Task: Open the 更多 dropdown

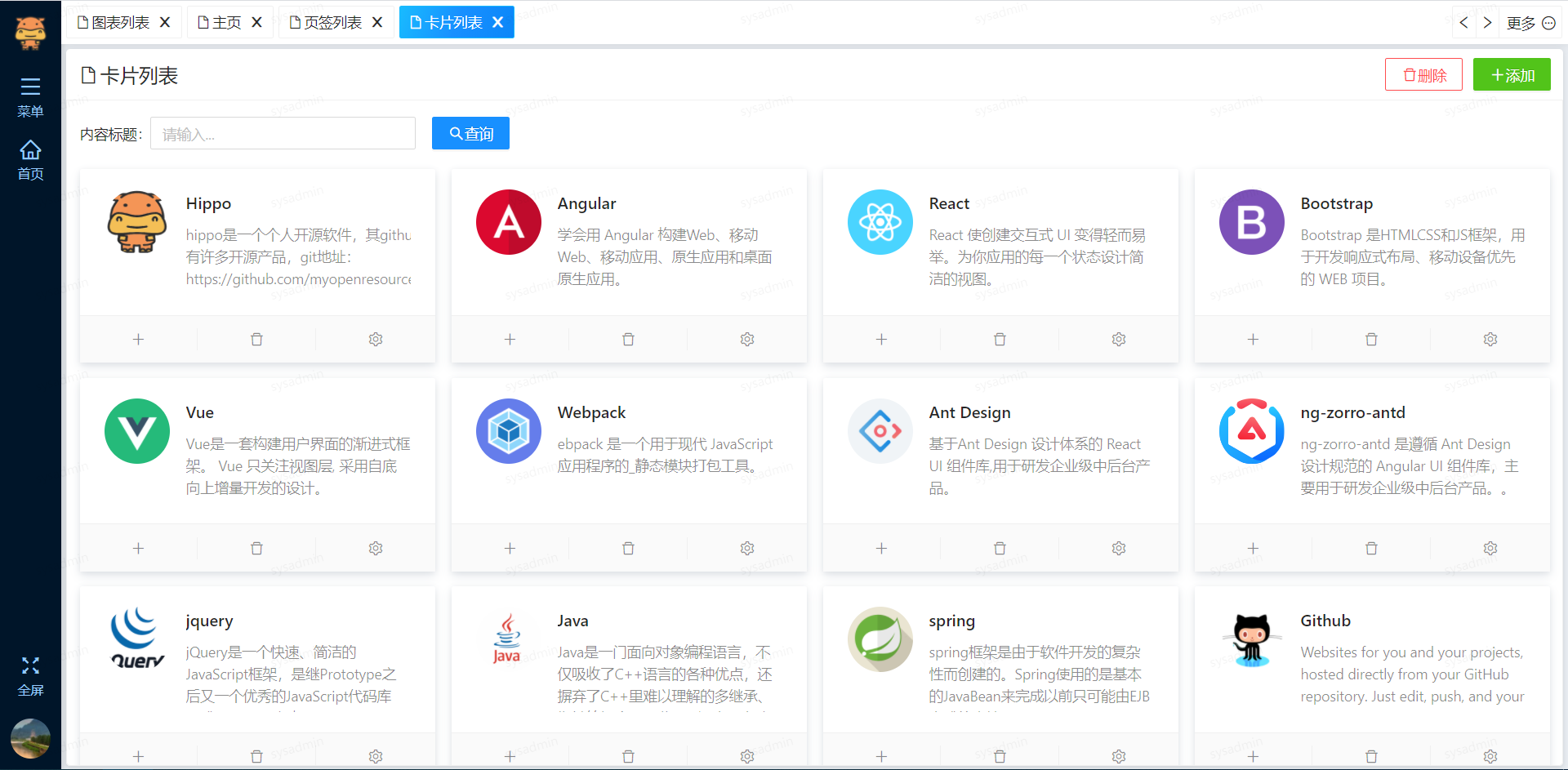Action: click(1530, 23)
